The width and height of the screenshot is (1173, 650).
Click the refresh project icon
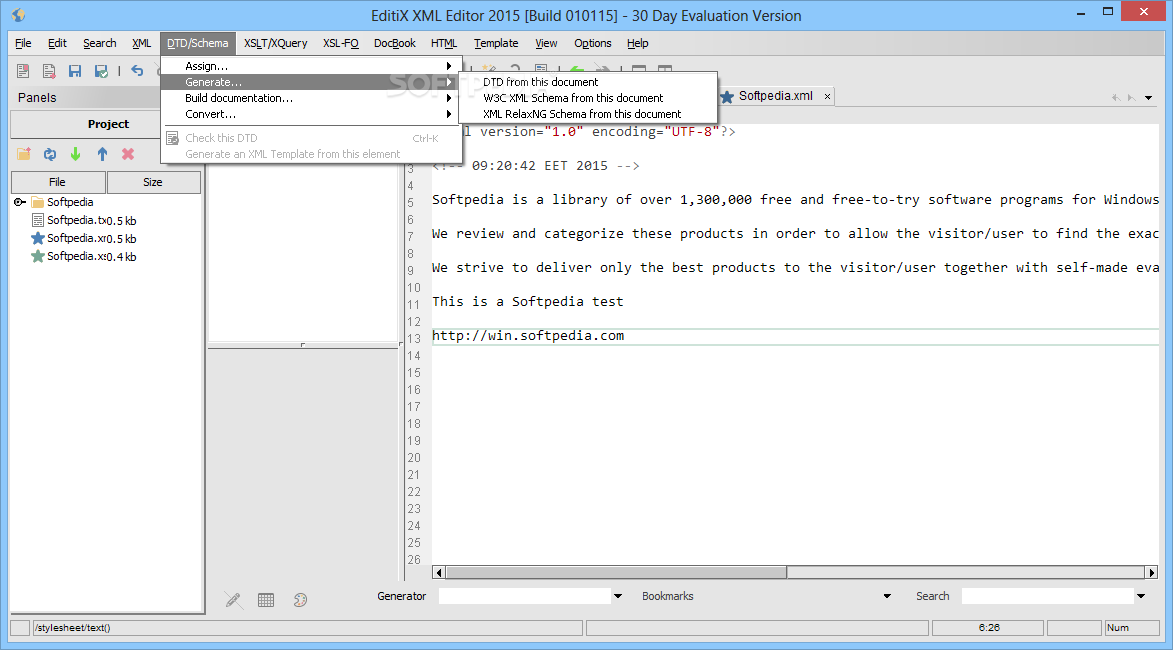(x=50, y=154)
